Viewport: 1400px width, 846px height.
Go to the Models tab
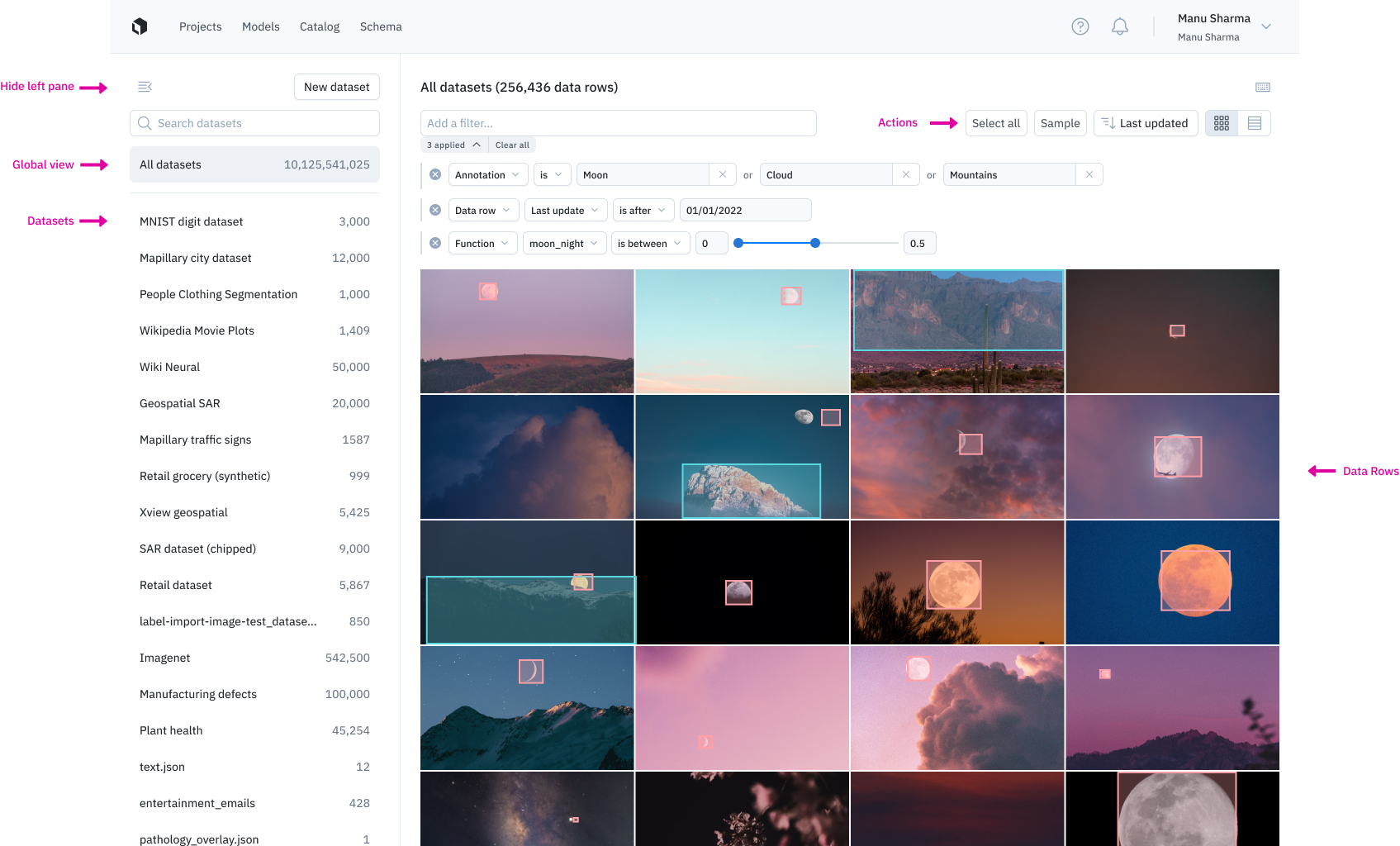(261, 26)
